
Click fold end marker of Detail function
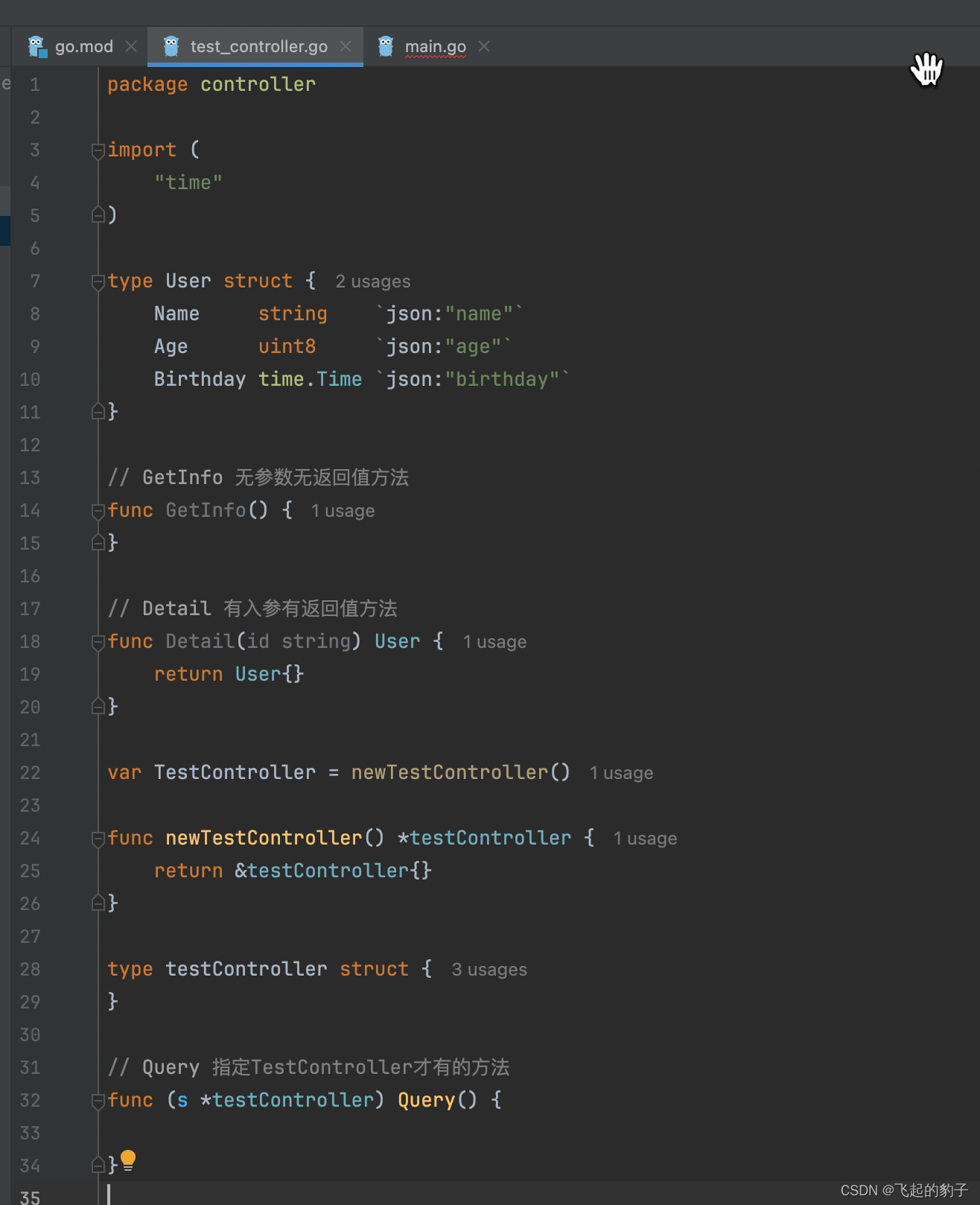(98, 707)
